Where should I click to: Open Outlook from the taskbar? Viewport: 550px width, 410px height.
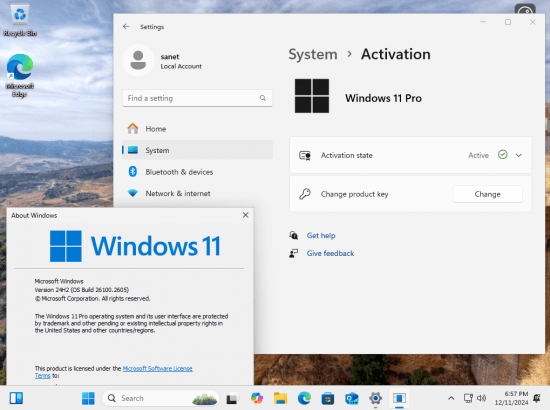point(351,398)
